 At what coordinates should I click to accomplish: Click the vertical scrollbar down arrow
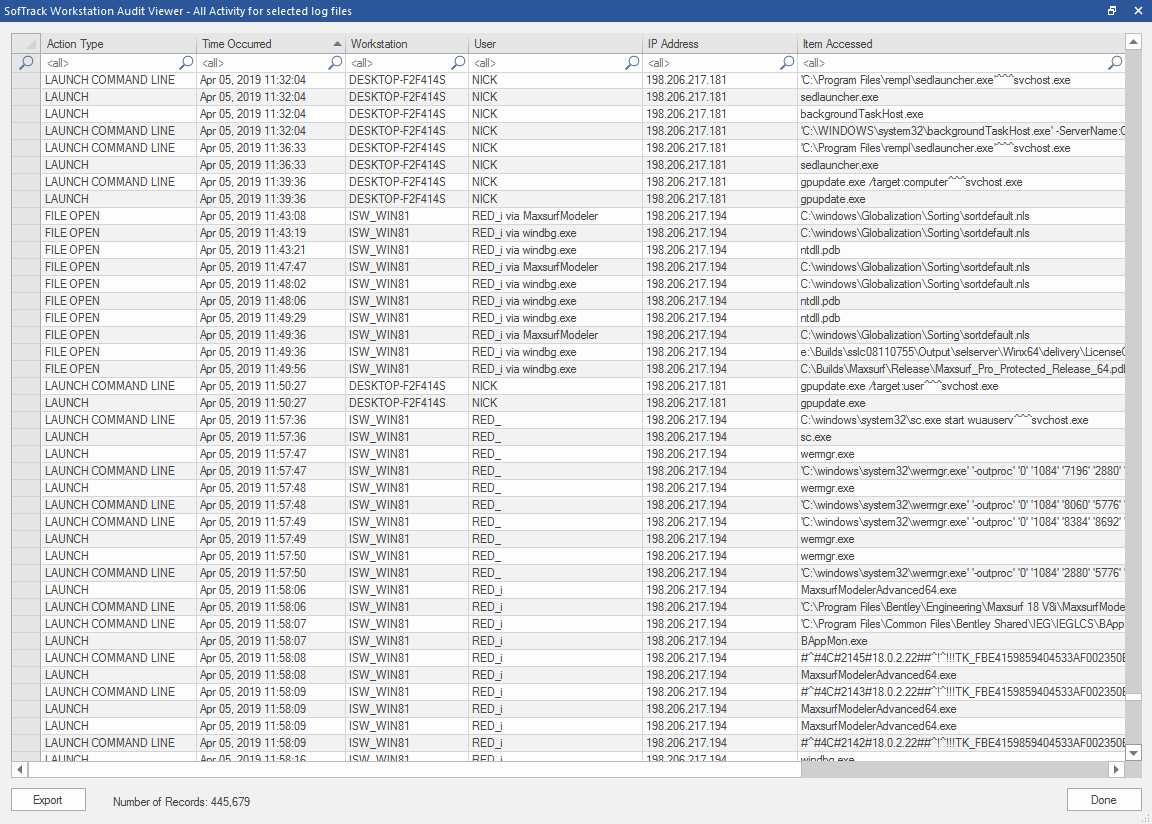pos(1133,752)
